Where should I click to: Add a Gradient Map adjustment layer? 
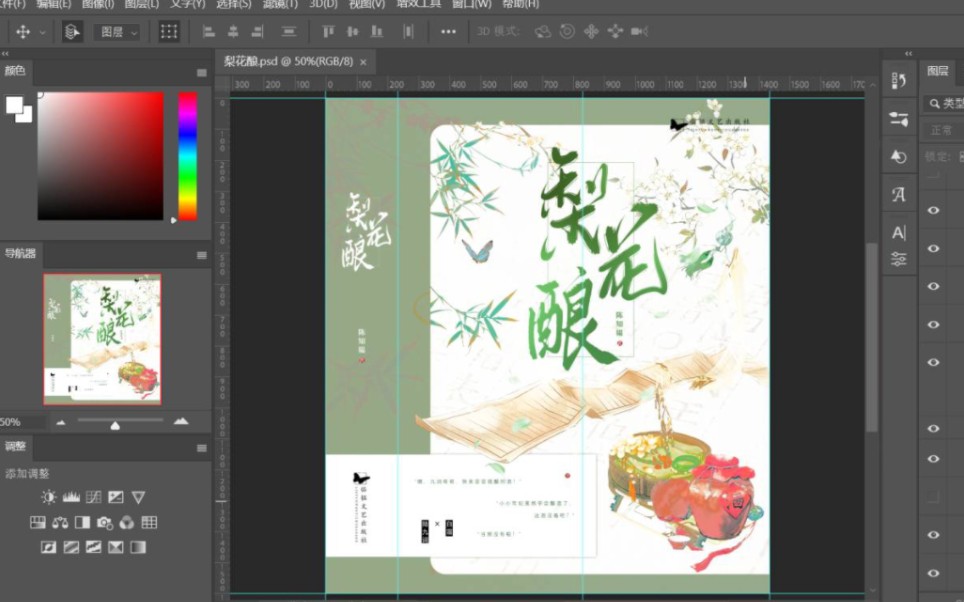coord(137,547)
